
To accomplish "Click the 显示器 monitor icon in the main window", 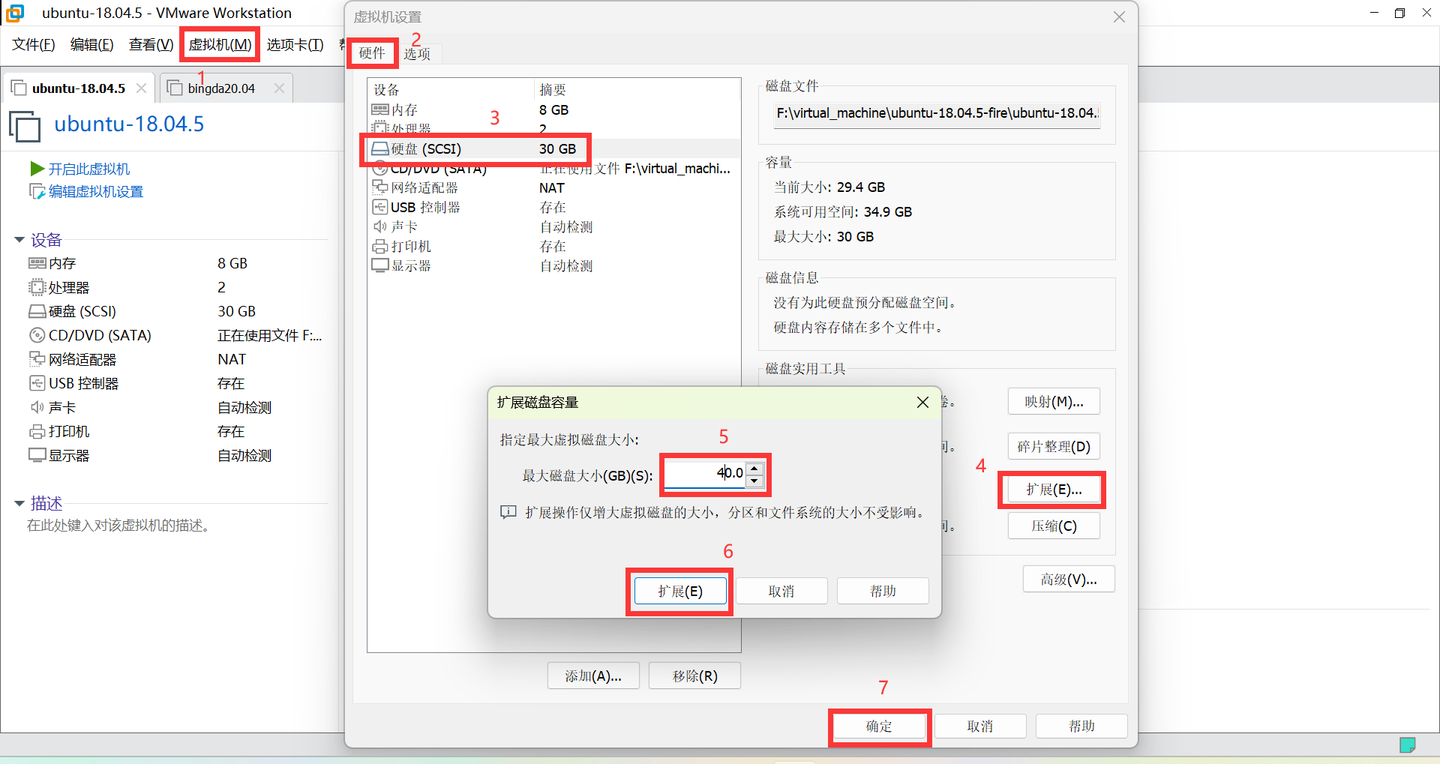I will point(37,455).
